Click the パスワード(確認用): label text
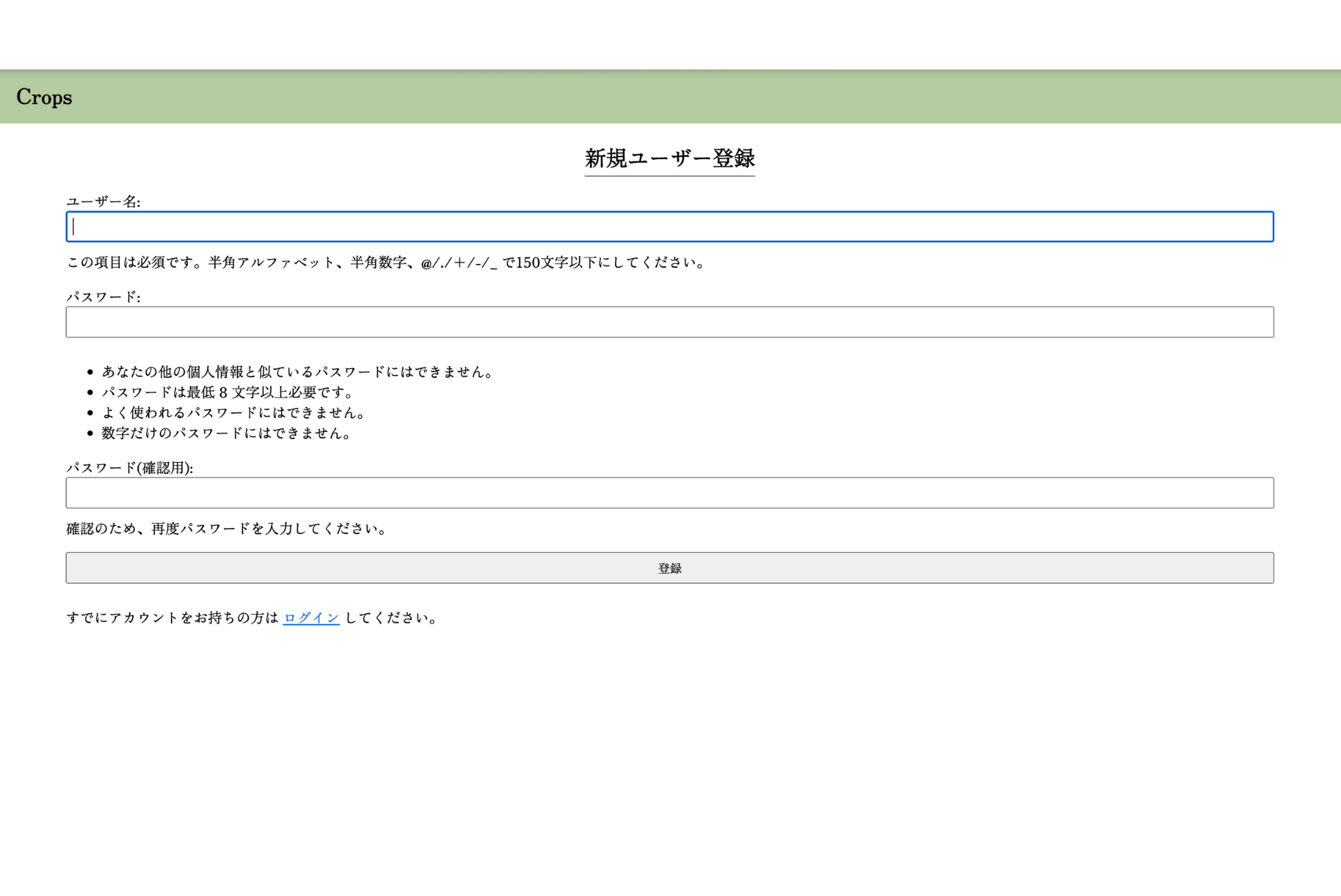The height and width of the screenshot is (896, 1341). (x=129, y=467)
